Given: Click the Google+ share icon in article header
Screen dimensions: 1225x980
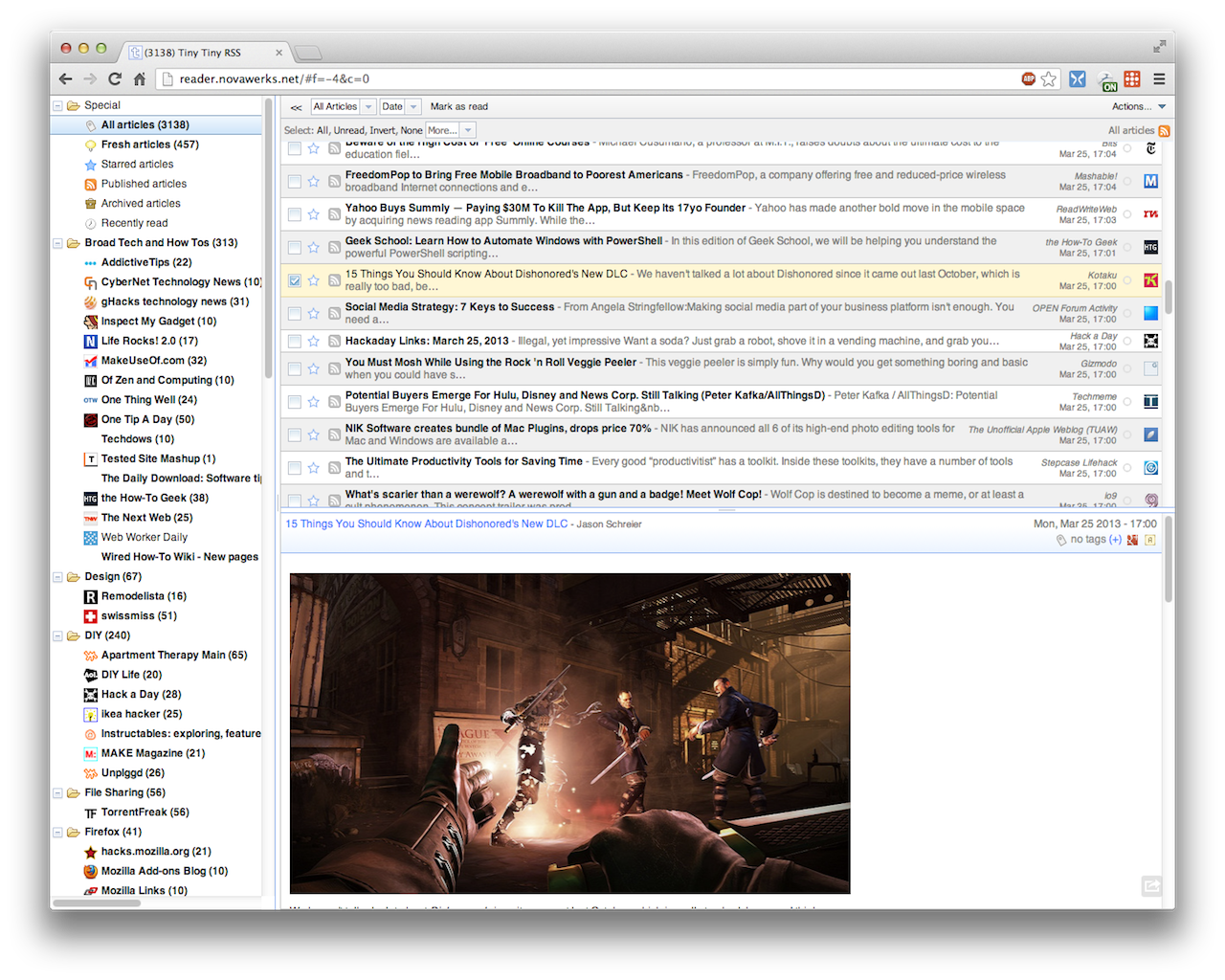Looking at the screenshot, I should pos(1133,540).
